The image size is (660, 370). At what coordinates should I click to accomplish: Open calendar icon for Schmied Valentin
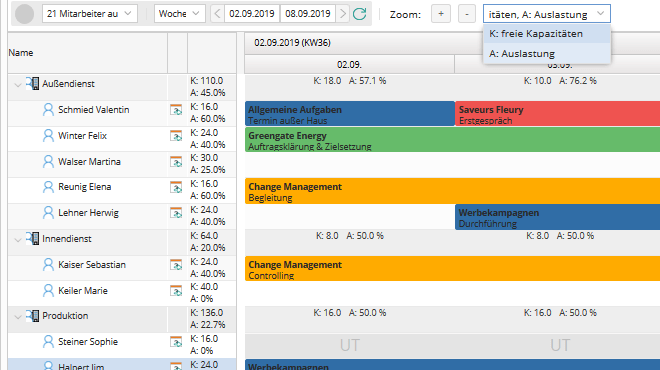[176, 110]
